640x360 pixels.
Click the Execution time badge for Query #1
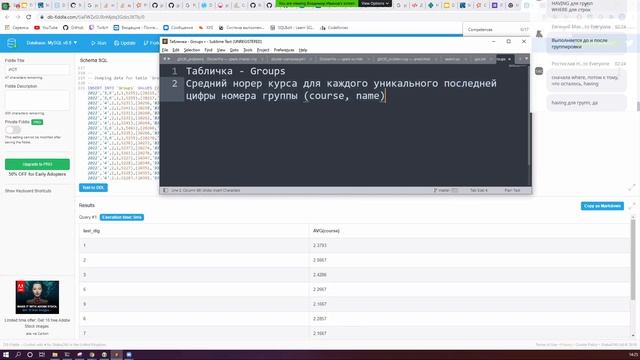point(122,217)
